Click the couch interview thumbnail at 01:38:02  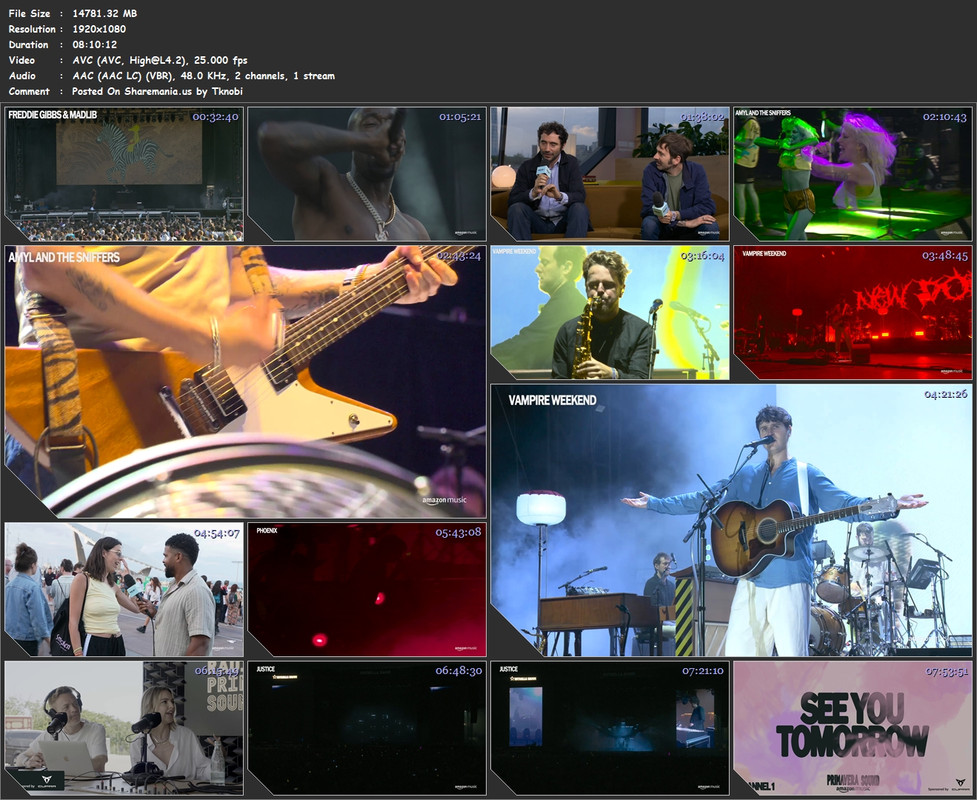click(x=610, y=174)
